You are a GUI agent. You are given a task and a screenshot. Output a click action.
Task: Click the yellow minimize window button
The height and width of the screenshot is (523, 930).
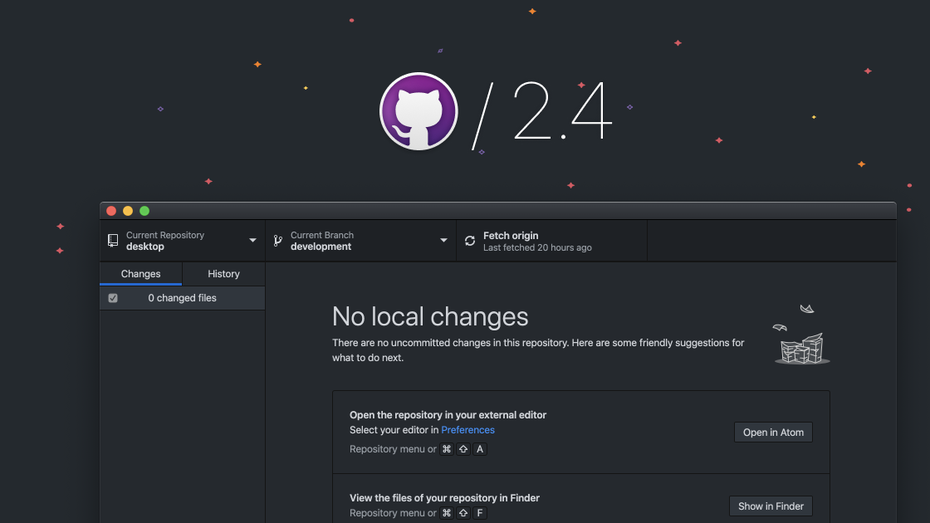(128, 211)
